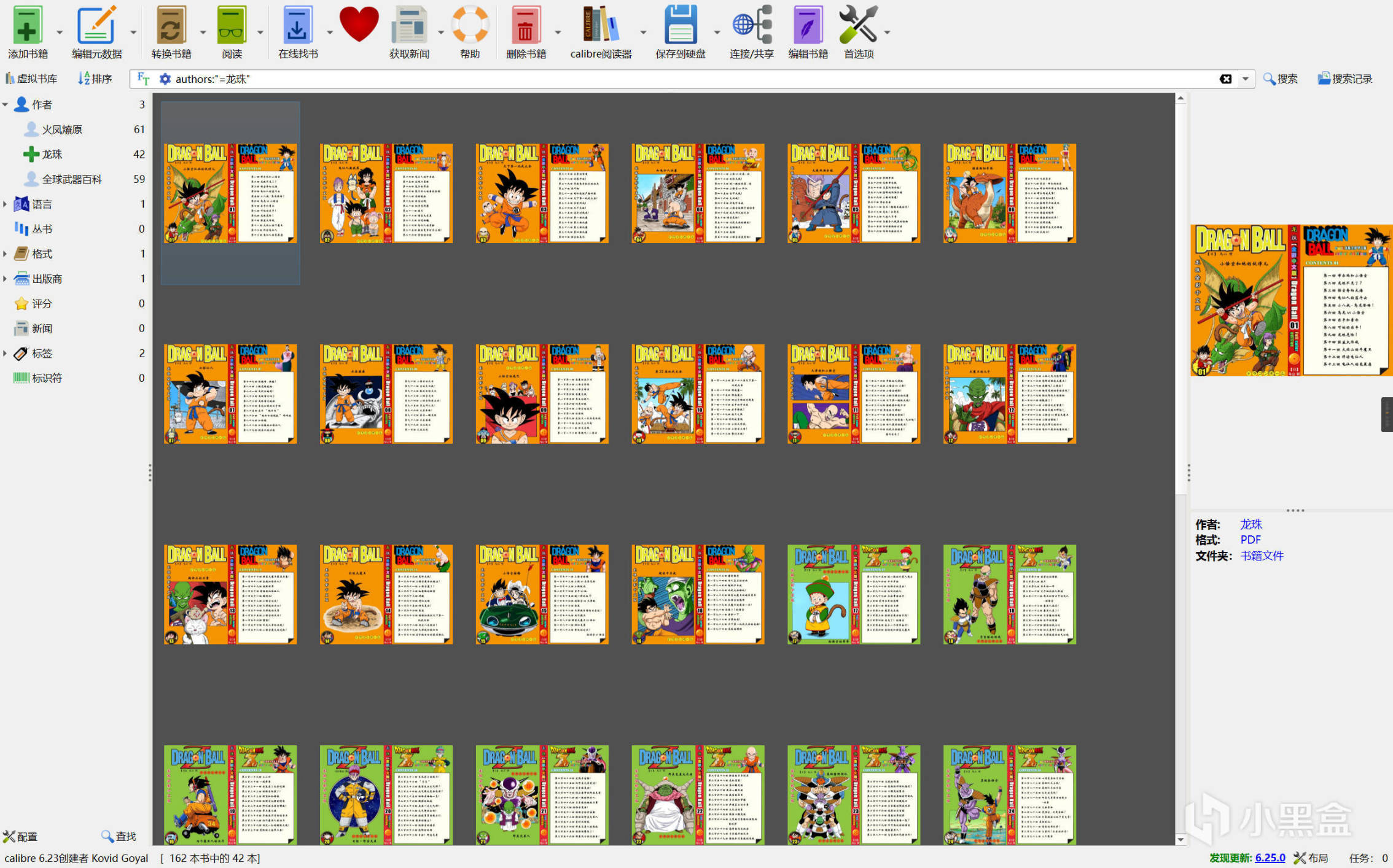Screen dimensions: 1393x868
Task: Open the search history dropdown arrow
Action: [1245, 79]
